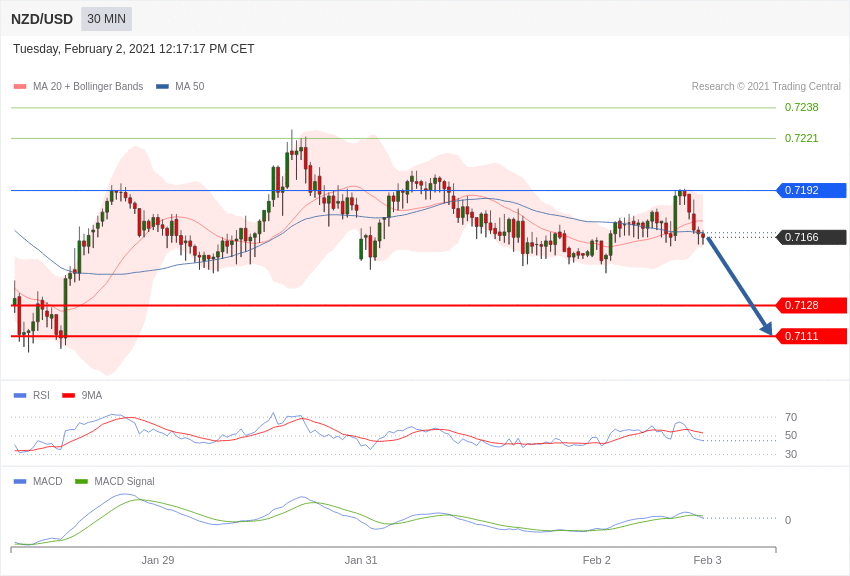Viewport: 850px width, 576px height.
Task: Click the Feb 2 date axis label
Action: click(x=596, y=560)
